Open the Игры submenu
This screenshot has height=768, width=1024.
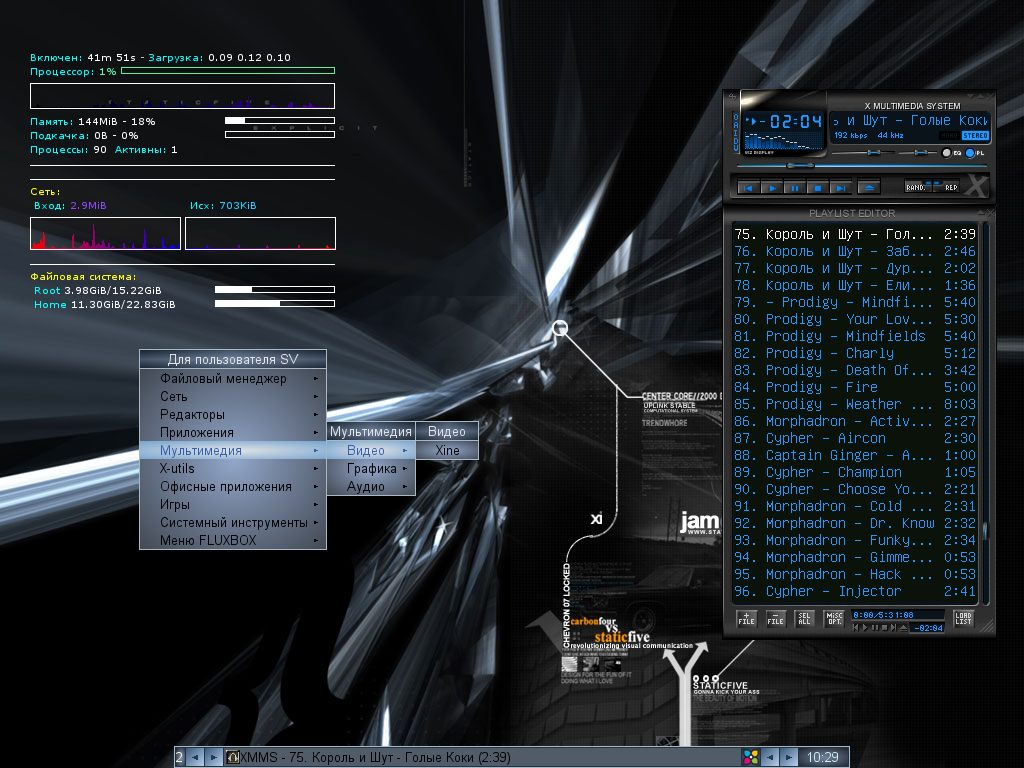click(x=233, y=504)
